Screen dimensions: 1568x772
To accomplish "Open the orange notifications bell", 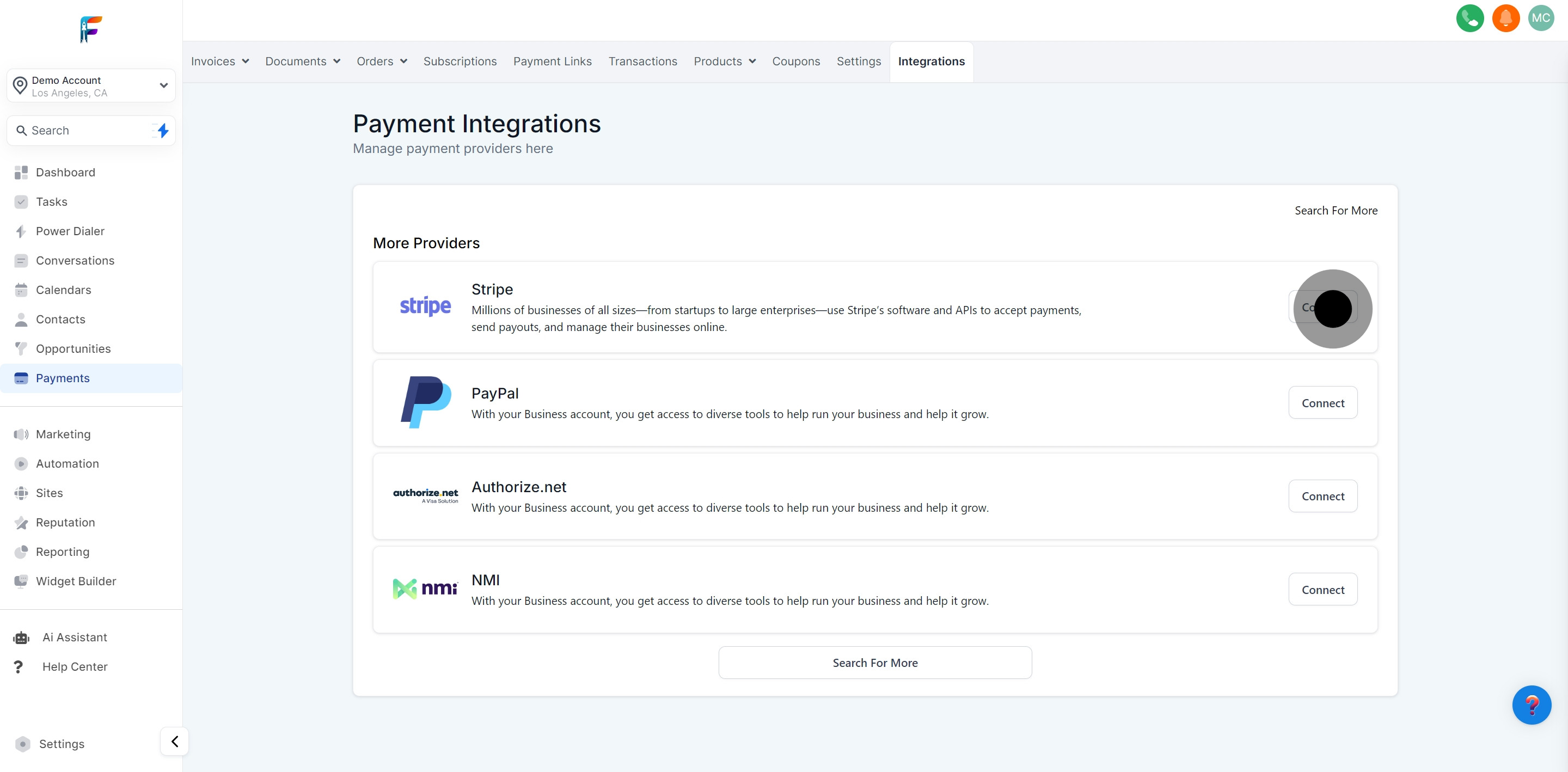I will click(x=1505, y=19).
